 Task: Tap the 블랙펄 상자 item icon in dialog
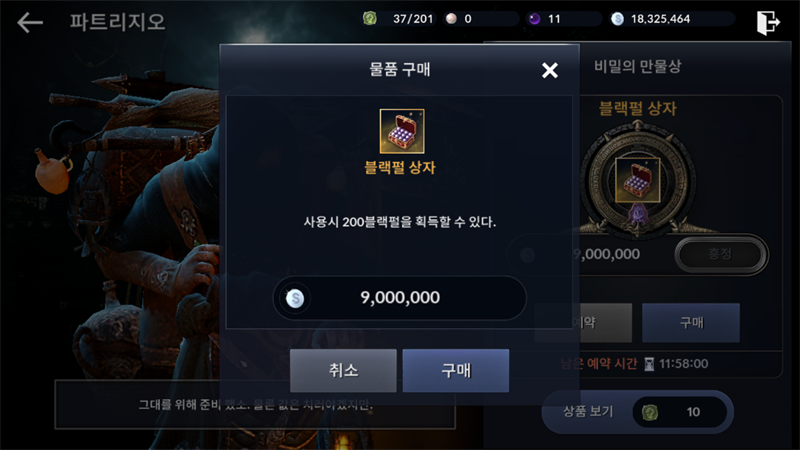402,131
